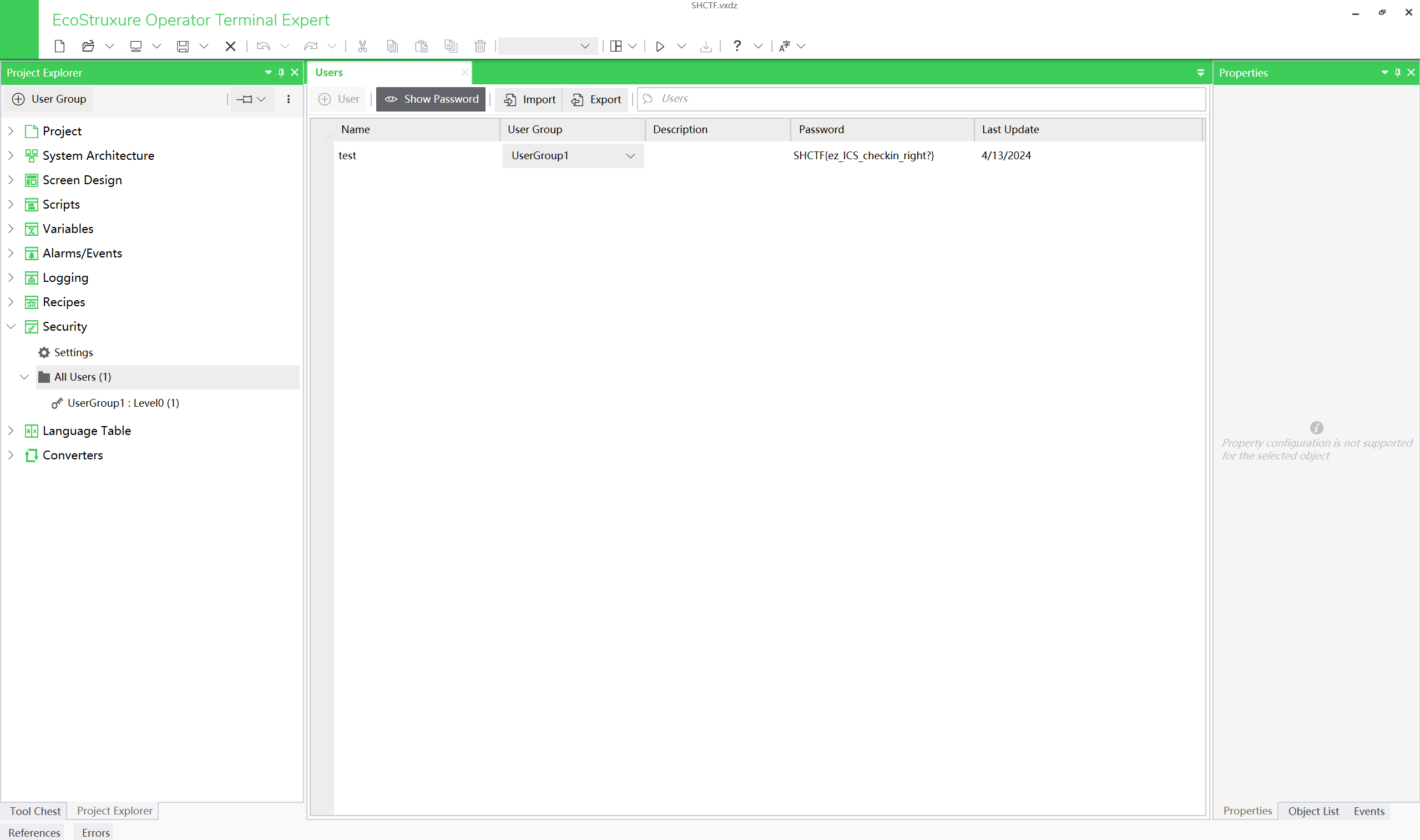The height and width of the screenshot is (840, 1420).
Task: Switch to the Project Explorer bottom tab
Action: pyautogui.click(x=114, y=810)
